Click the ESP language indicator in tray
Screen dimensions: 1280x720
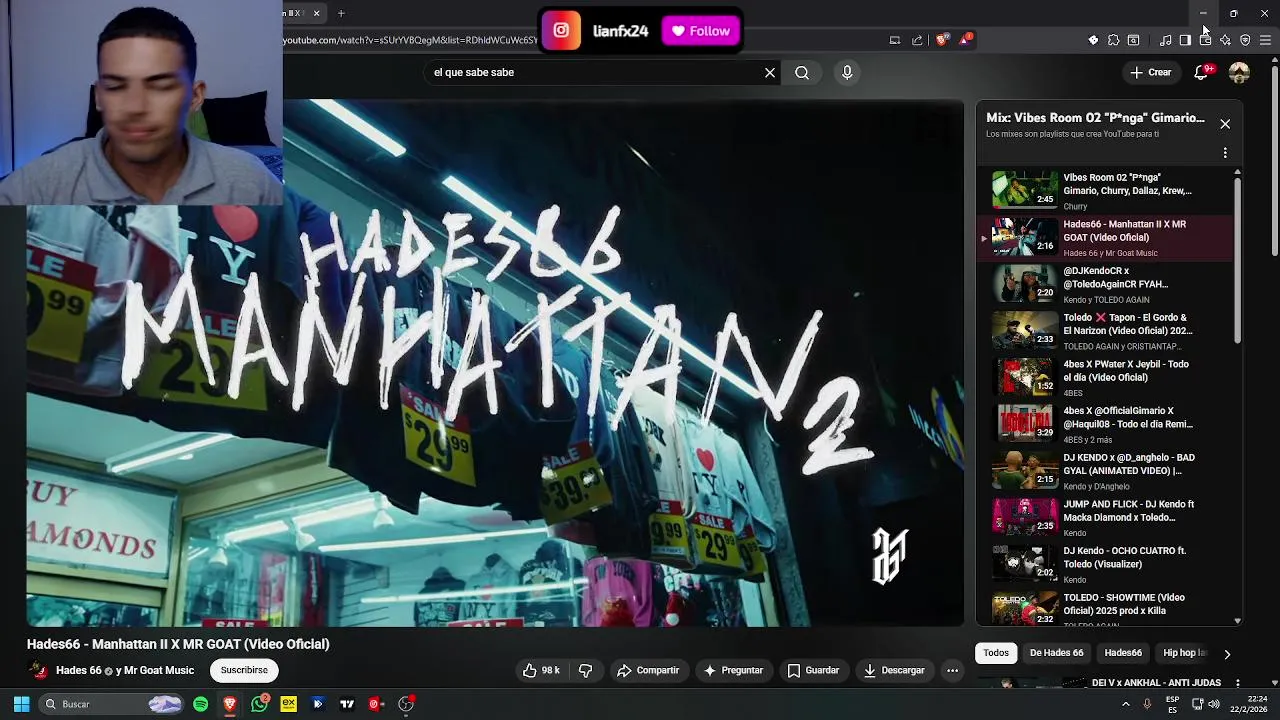click(x=1172, y=704)
